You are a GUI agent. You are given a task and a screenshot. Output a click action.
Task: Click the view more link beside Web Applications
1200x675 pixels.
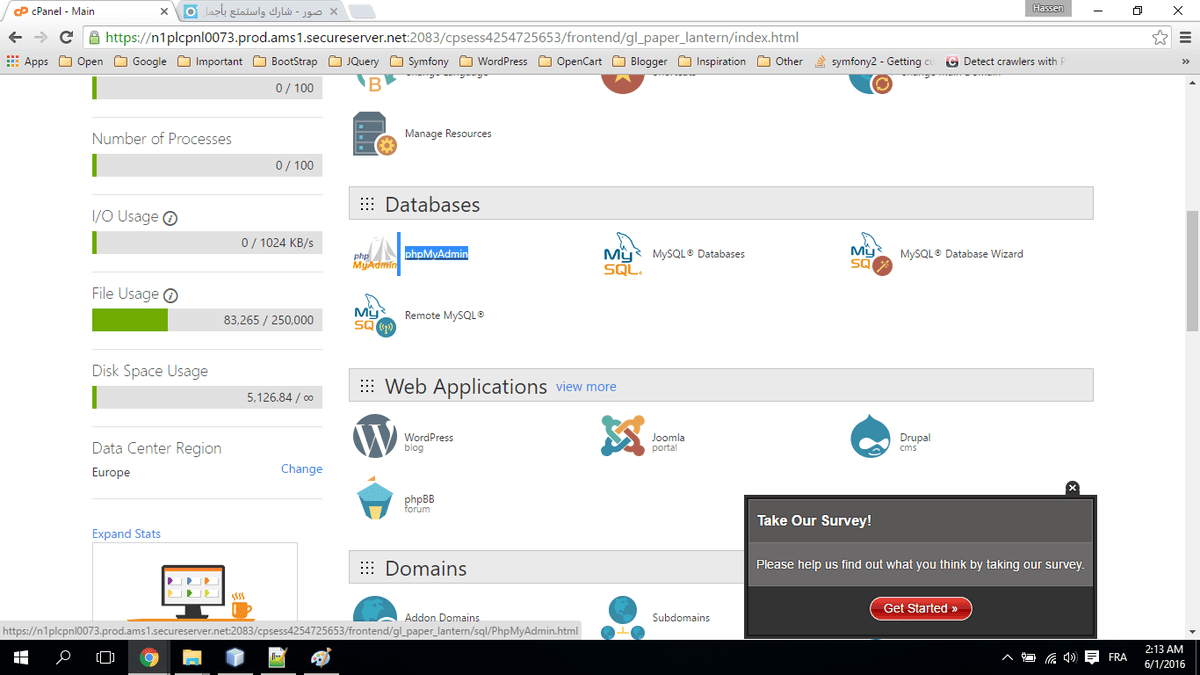(x=586, y=387)
